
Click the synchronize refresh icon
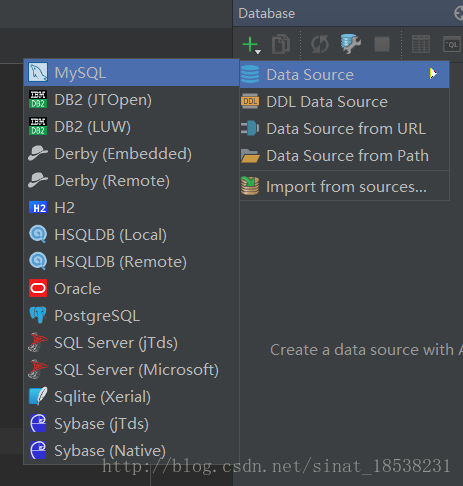[320, 44]
